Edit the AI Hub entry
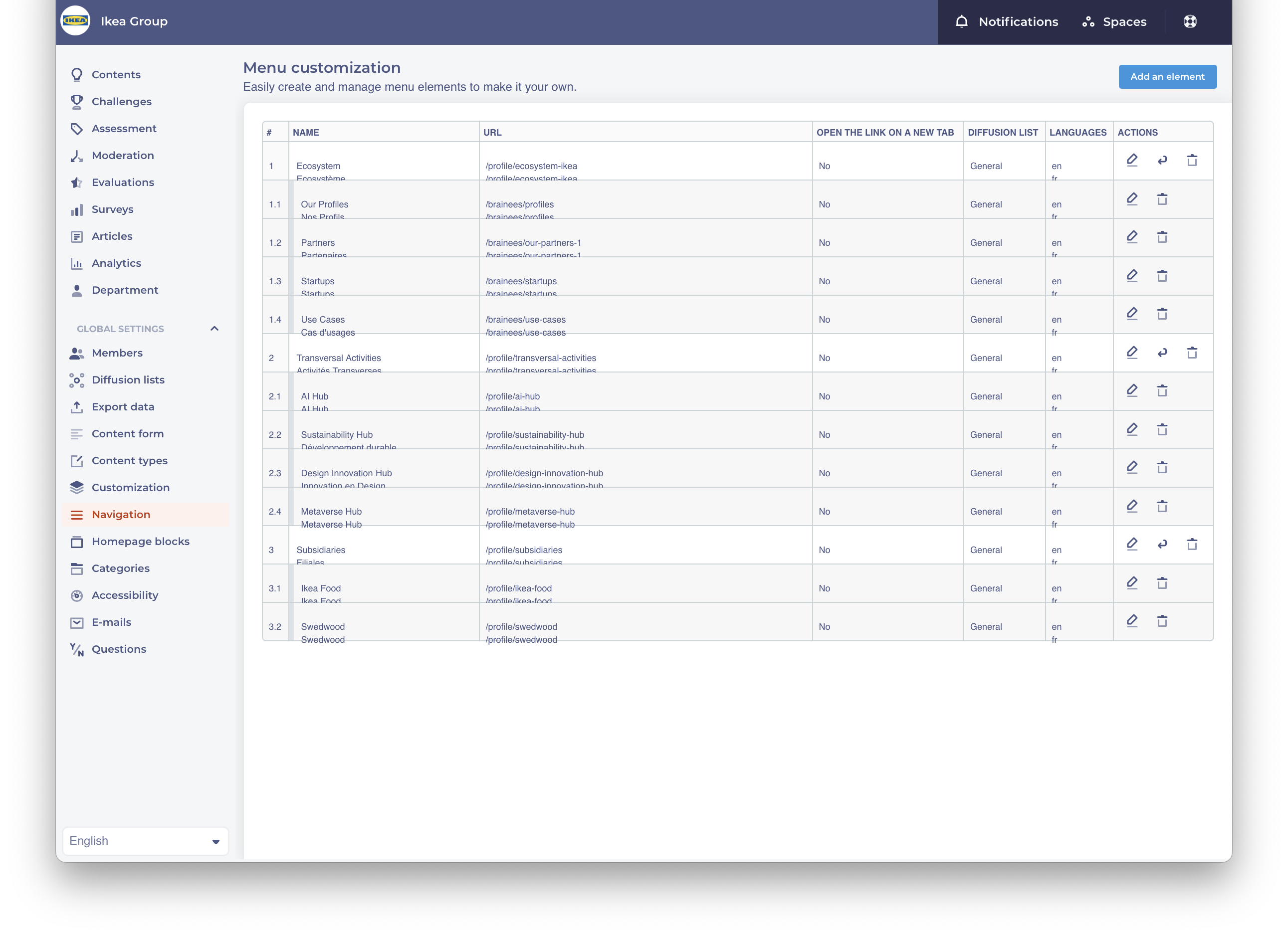The image size is (1288, 936). [1132, 390]
